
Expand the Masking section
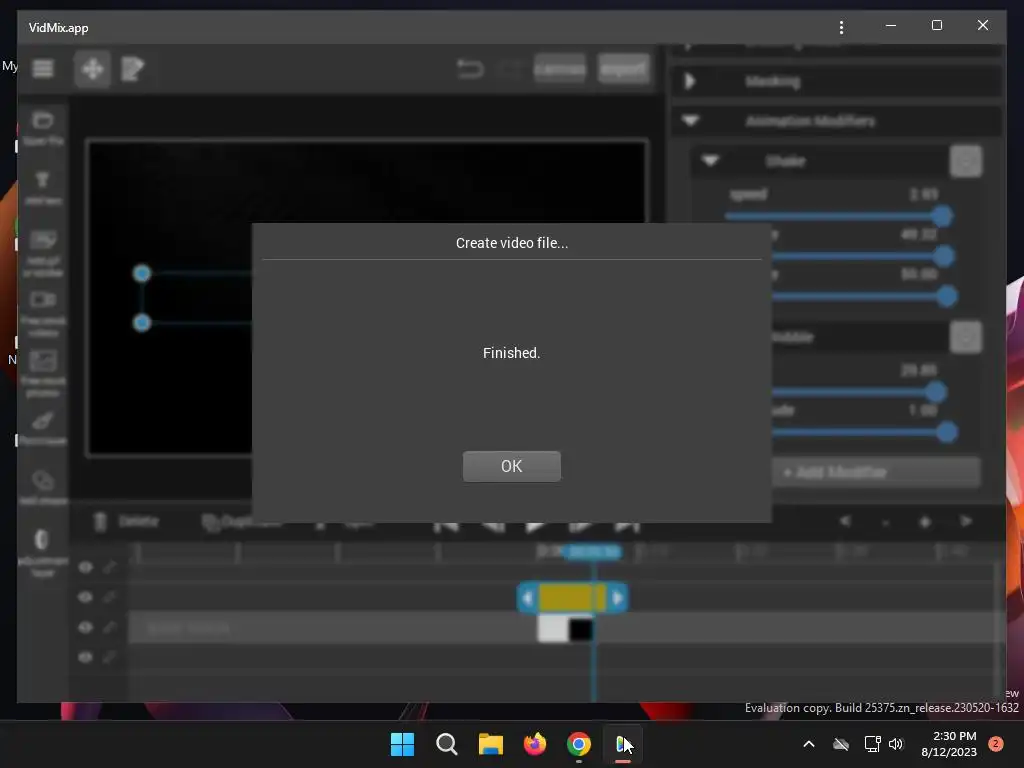tap(690, 81)
